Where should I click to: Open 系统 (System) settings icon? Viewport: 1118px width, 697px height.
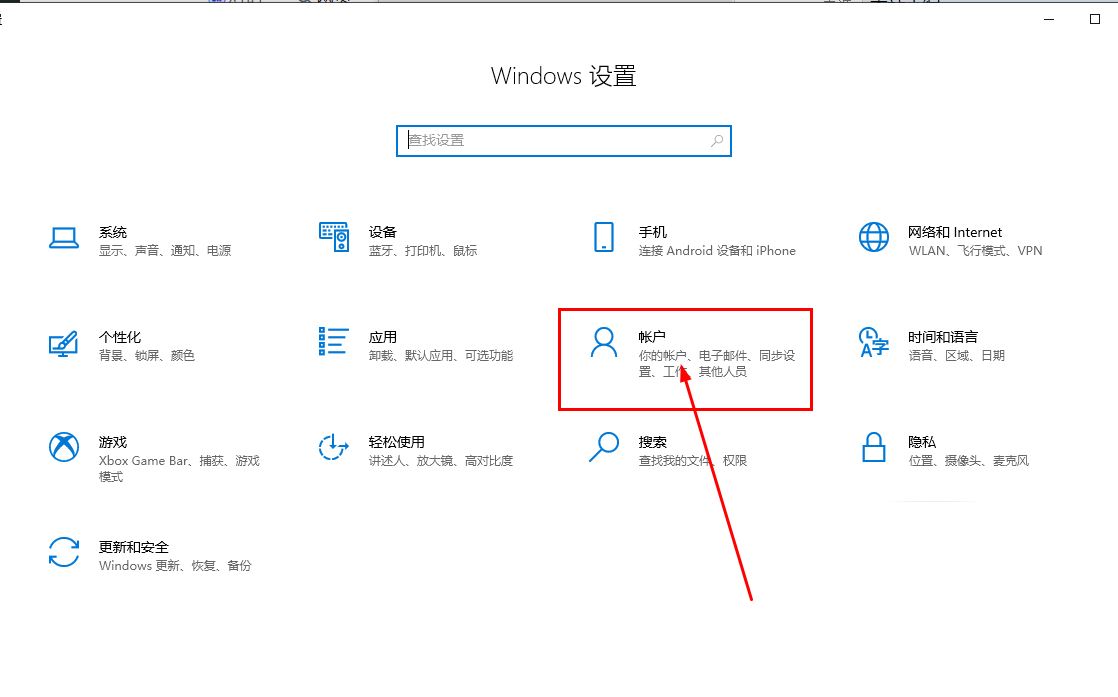[64, 239]
